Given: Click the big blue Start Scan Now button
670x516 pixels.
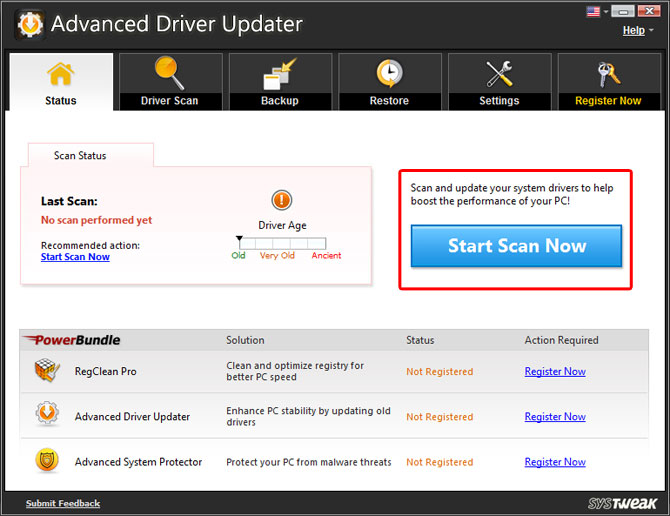Looking at the screenshot, I should point(516,246).
